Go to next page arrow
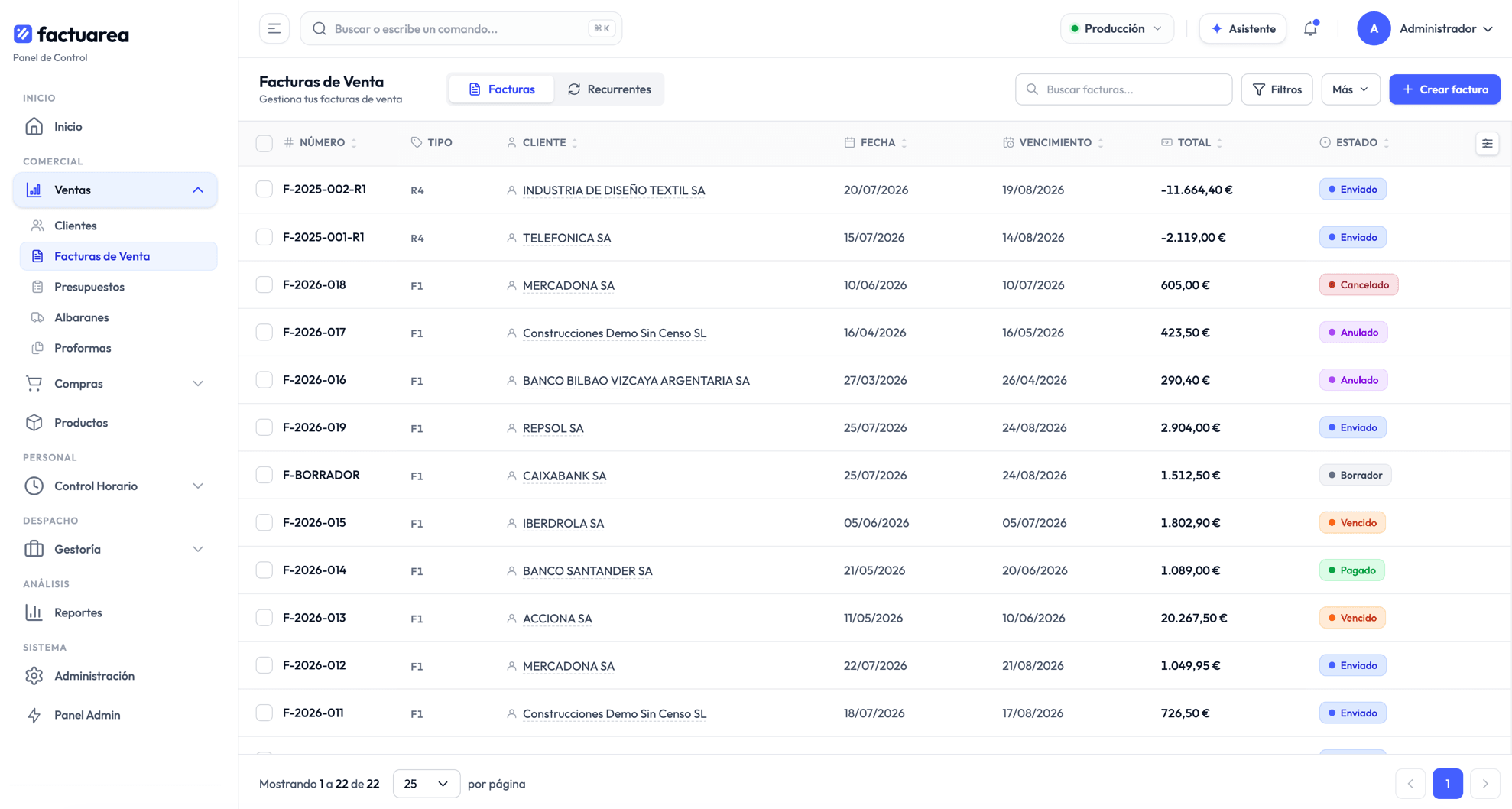This screenshot has height=809, width=1512. click(1485, 784)
